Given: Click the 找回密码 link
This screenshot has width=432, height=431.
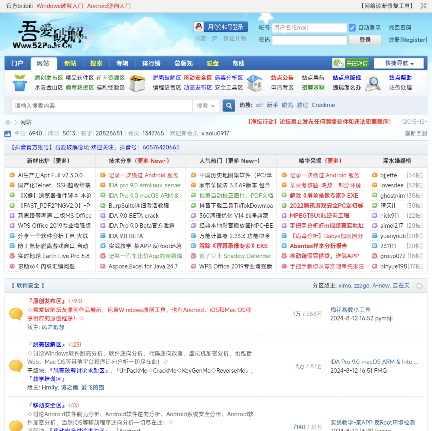Looking at the screenshot, I should click(x=400, y=28).
